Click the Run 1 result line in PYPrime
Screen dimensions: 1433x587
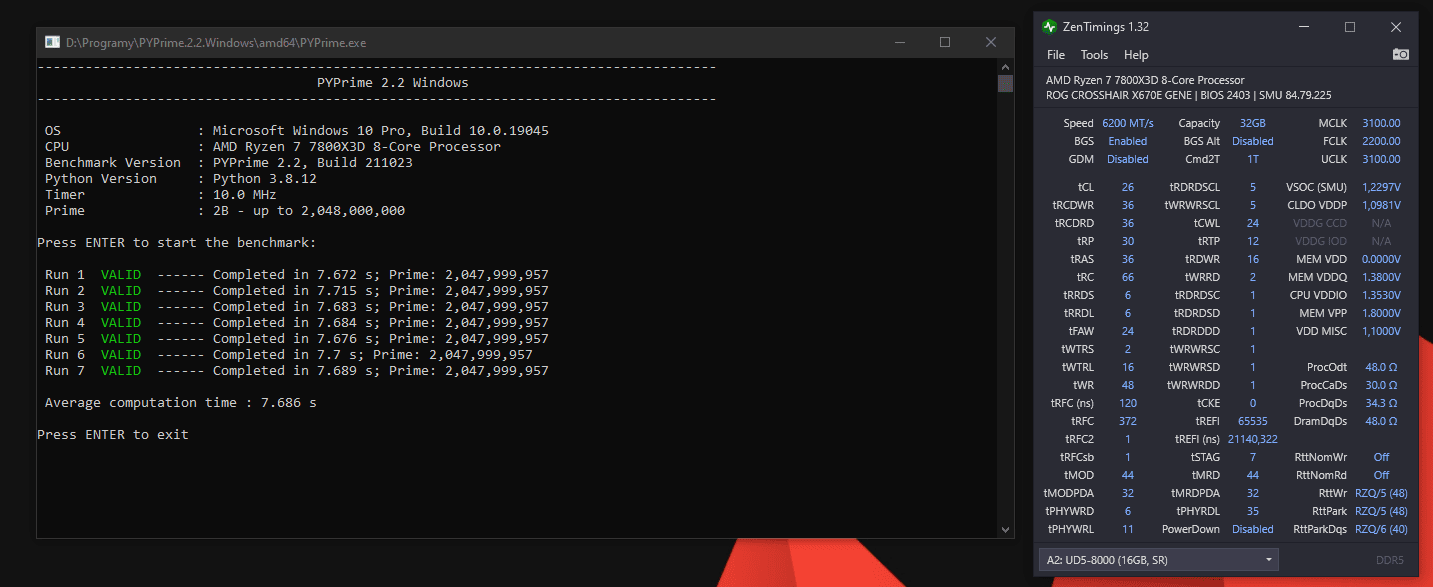[x=297, y=275]
